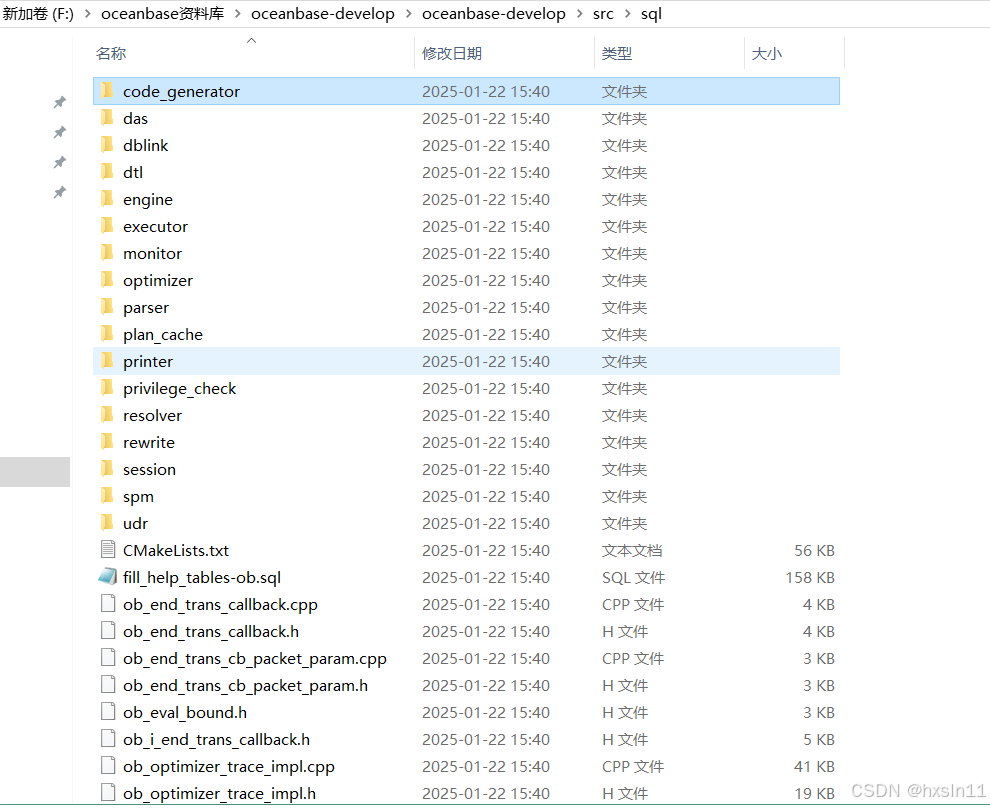Sort files by the 修改日期 column header

tap(455, 53)
